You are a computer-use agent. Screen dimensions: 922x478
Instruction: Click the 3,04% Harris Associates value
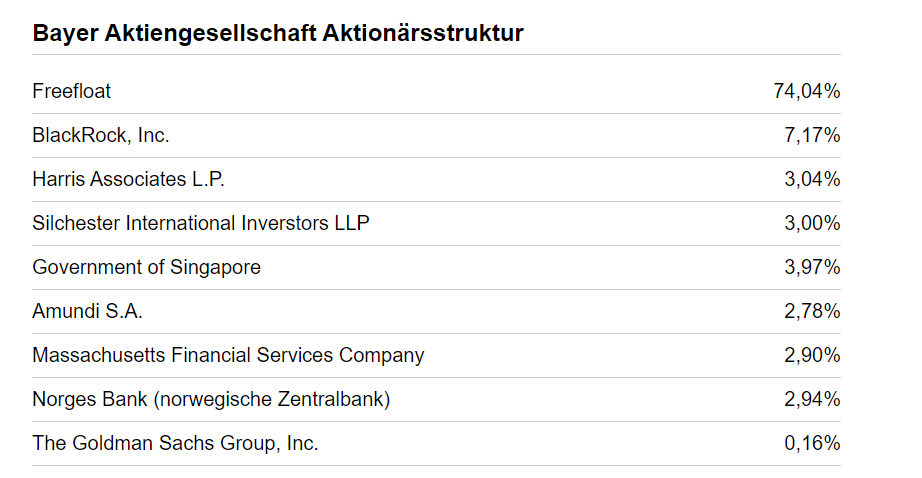pos(812,179)
